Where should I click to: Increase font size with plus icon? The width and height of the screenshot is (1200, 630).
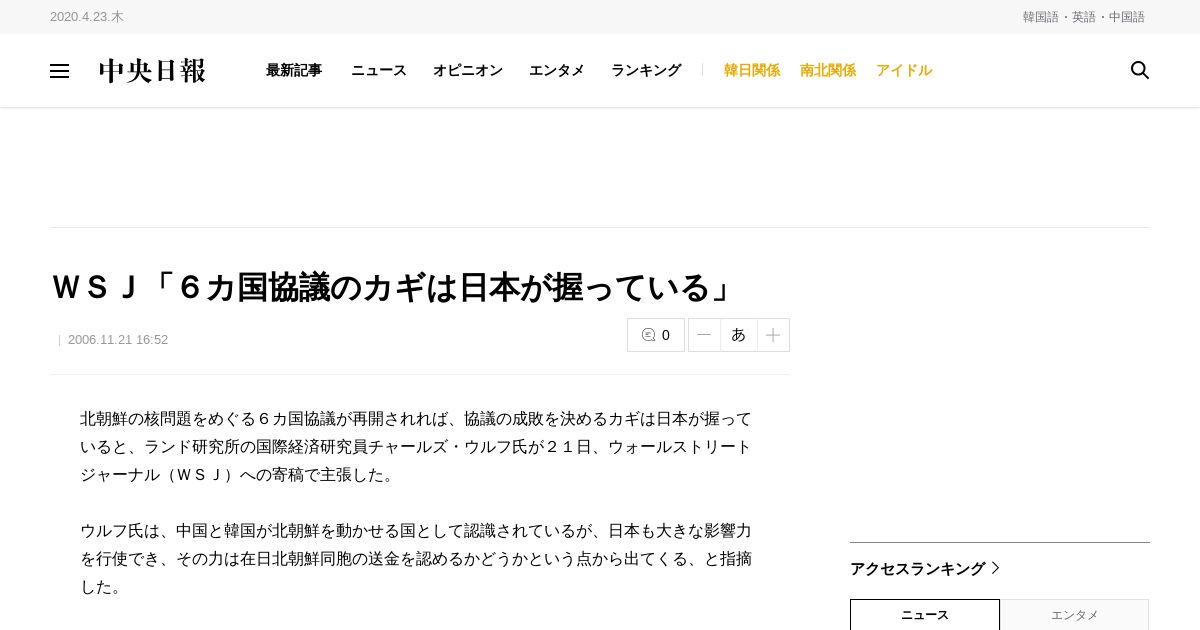(x=773, y=335)
